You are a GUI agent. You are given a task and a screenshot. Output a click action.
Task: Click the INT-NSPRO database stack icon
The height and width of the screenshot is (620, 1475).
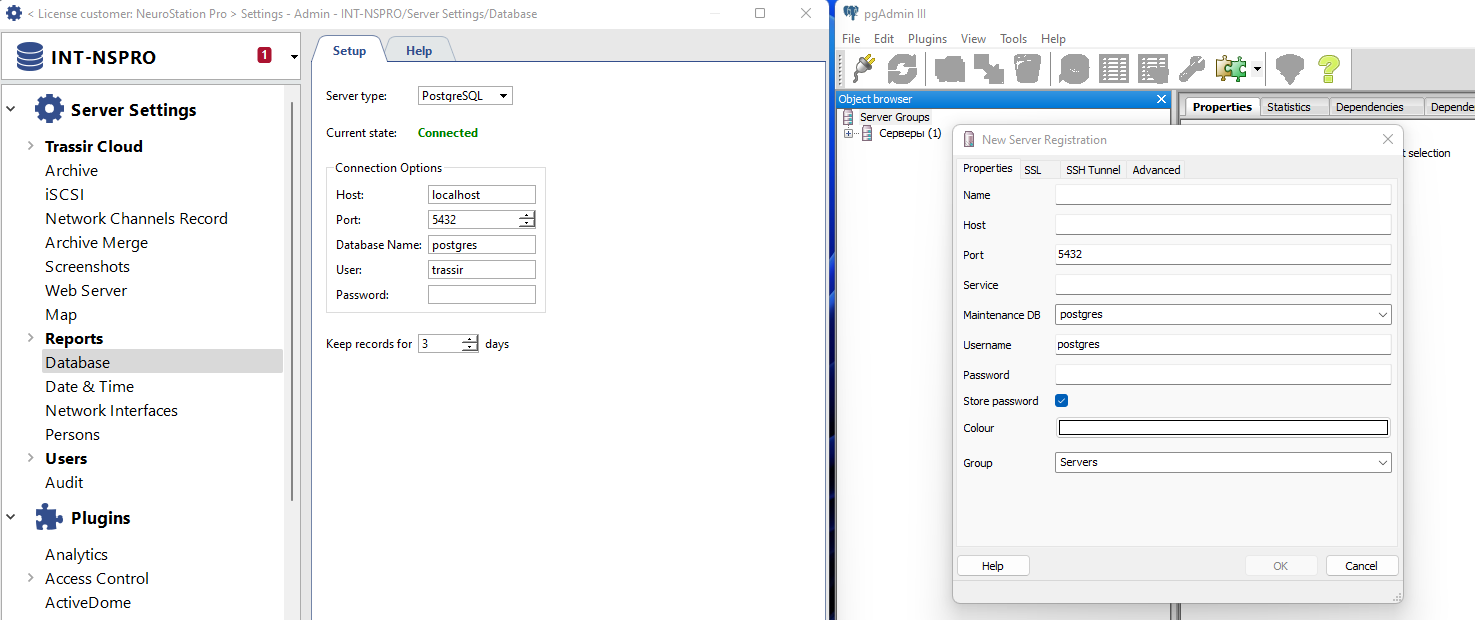coord(30,57)
